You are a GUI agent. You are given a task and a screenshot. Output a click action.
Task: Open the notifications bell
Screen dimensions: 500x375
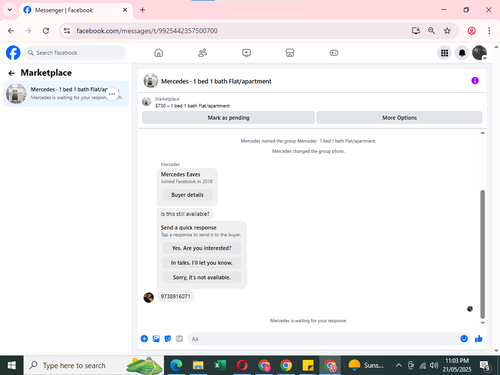pos(462,53)
